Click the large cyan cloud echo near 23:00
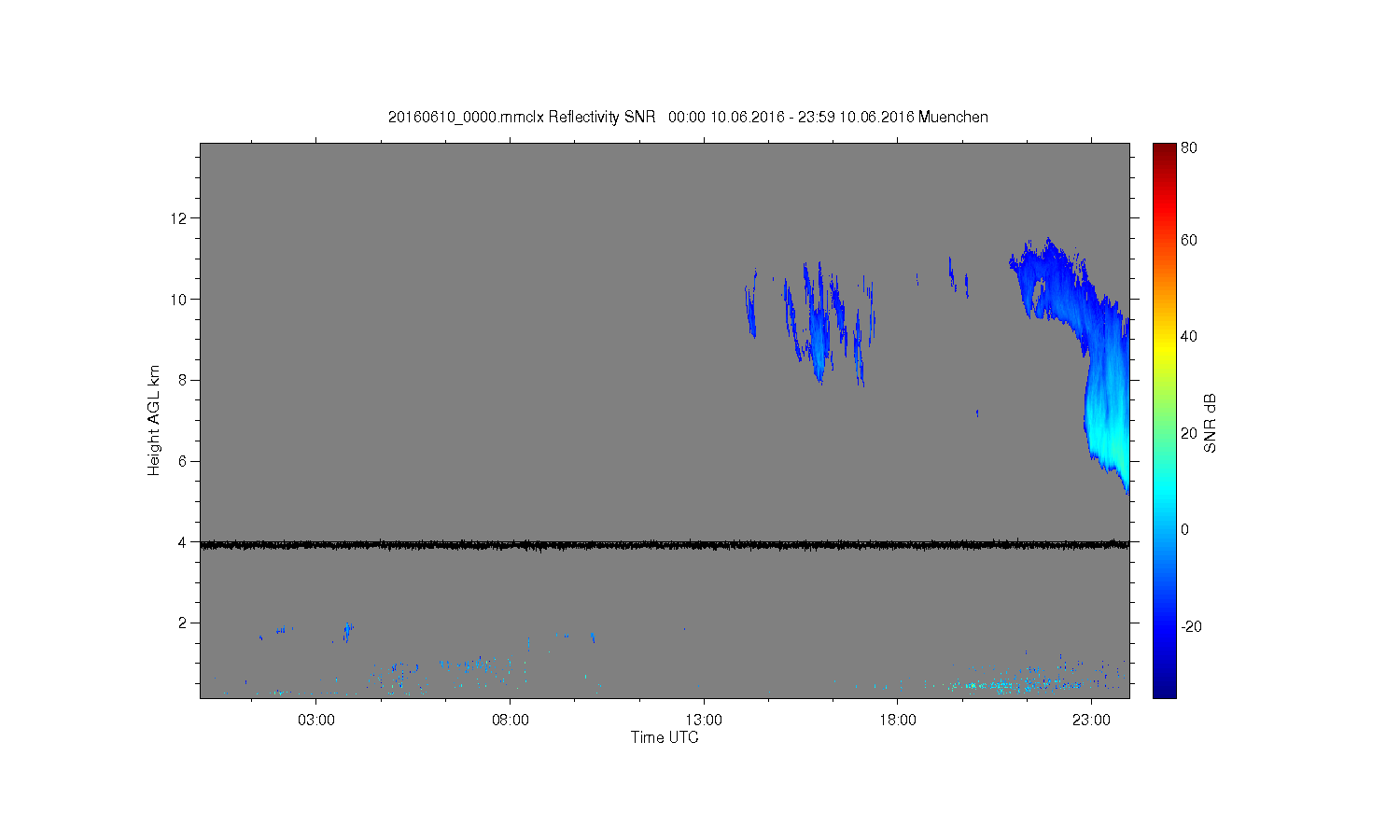Image resolution: width=1400 pixels, height=840 pixels. [1108, 411]
